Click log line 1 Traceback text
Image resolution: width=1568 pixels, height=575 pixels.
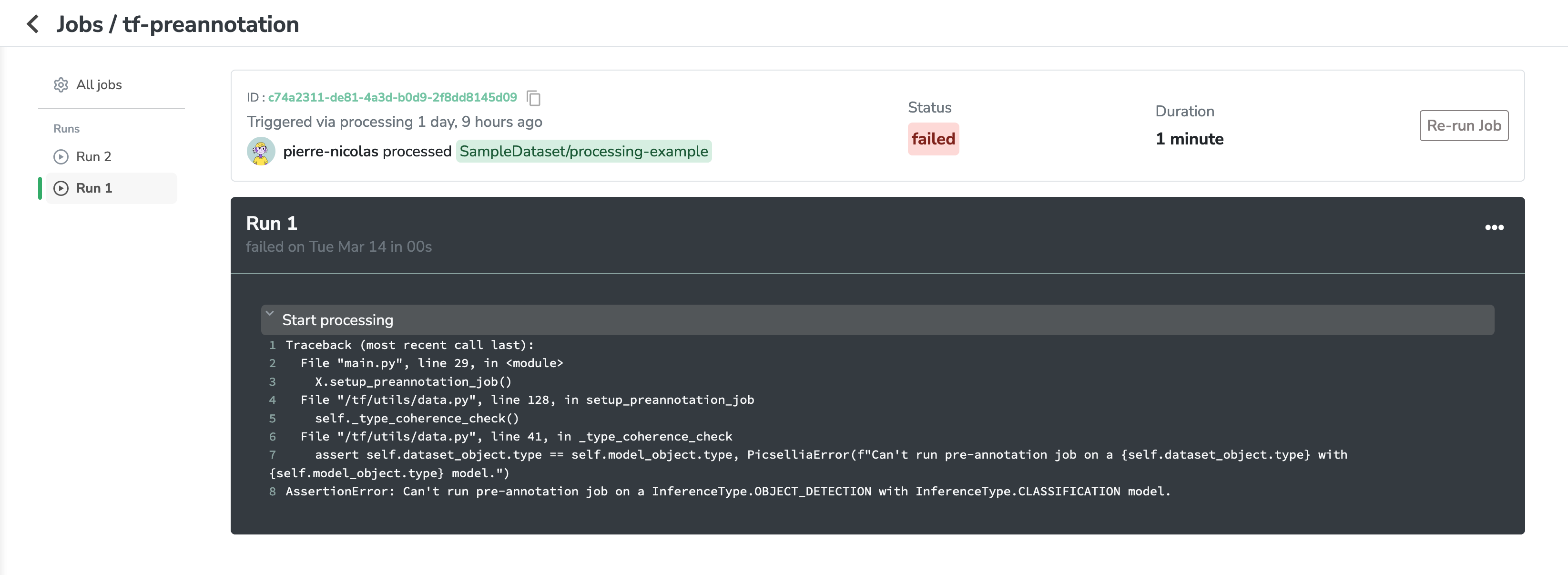click(x=409, y=345)
